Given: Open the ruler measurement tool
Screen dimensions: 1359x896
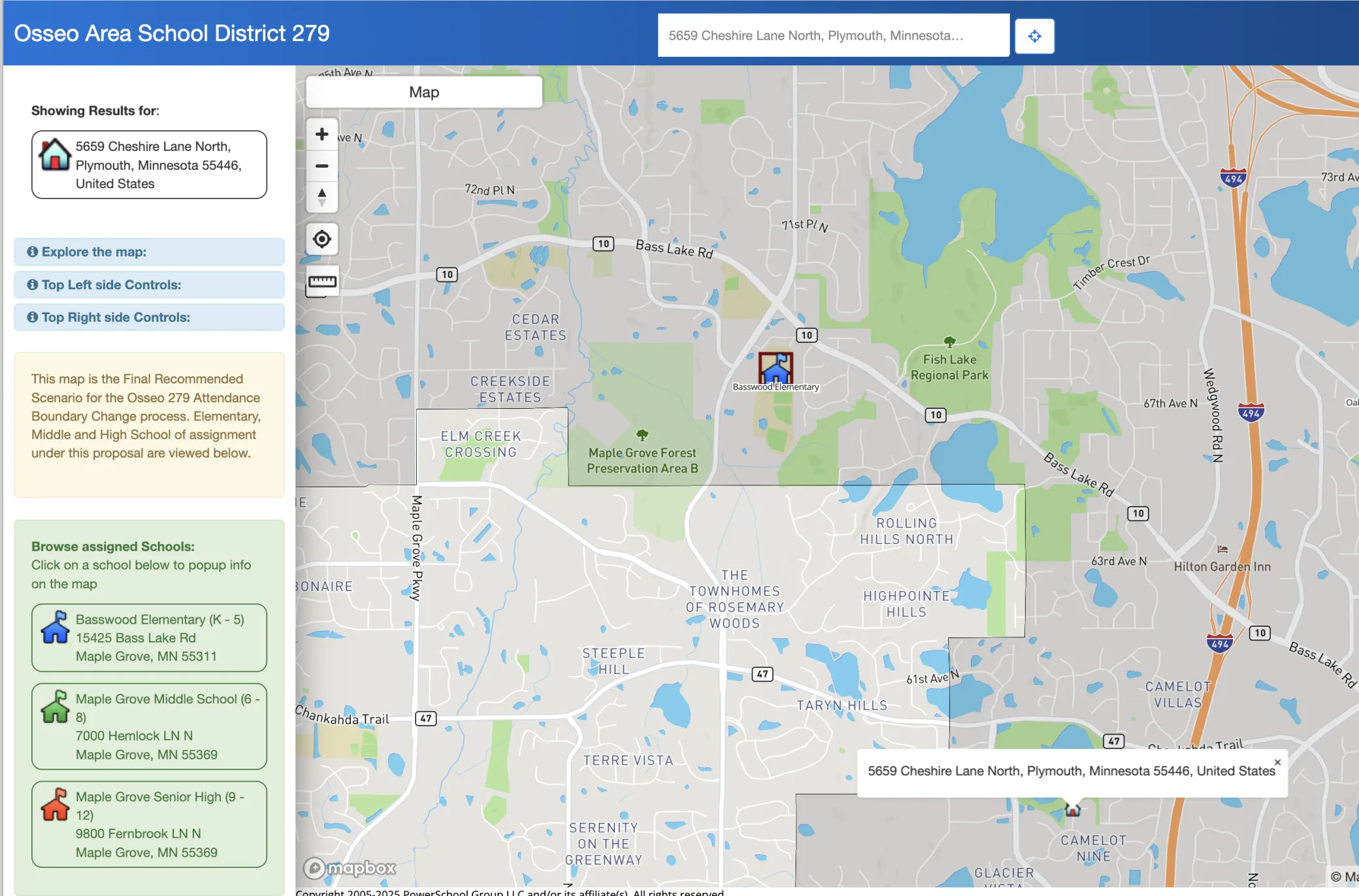Looking at the screenshot, I should click(x=321, y=281).
